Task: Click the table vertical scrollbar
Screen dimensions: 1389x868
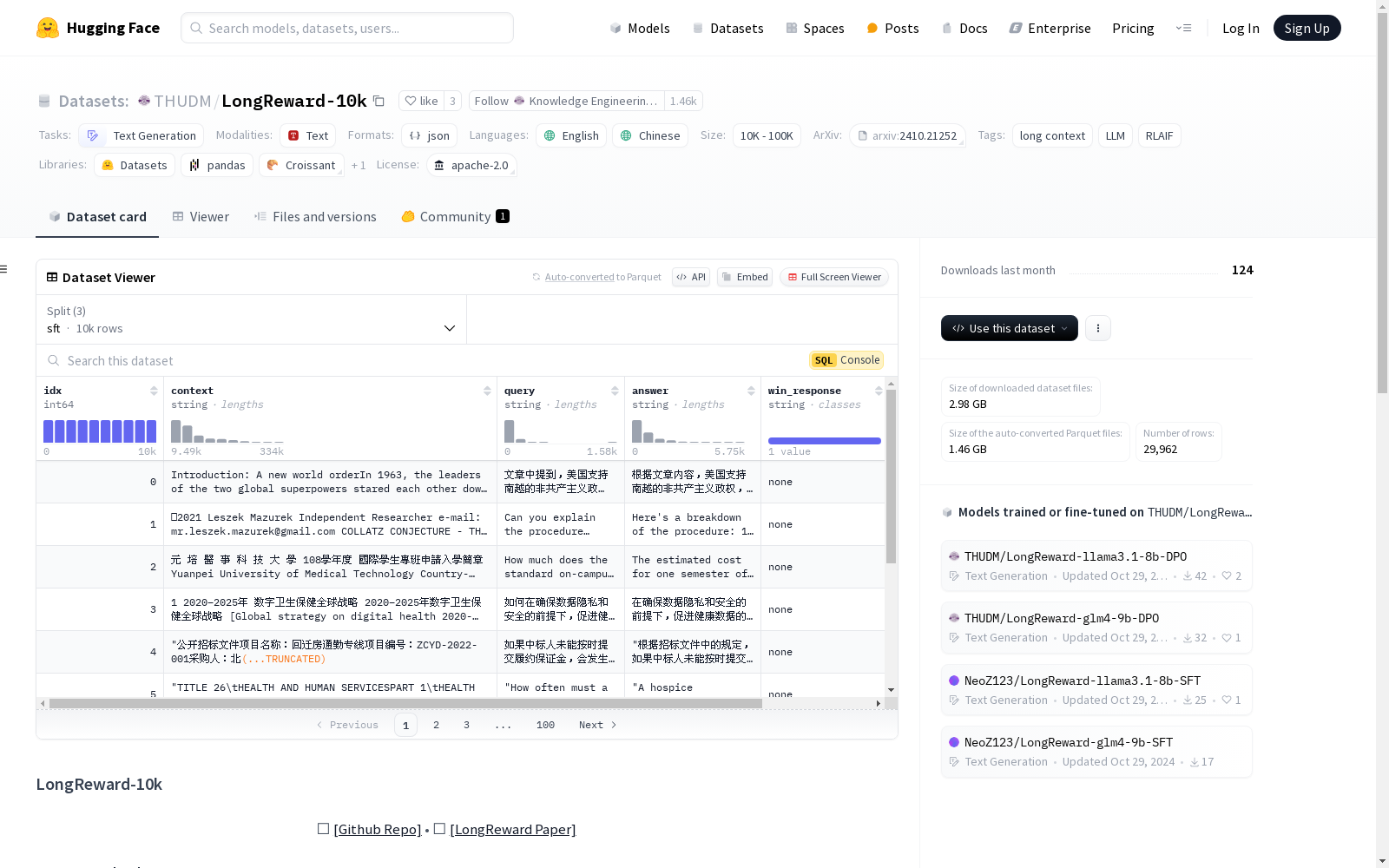Action: (891, 476)
